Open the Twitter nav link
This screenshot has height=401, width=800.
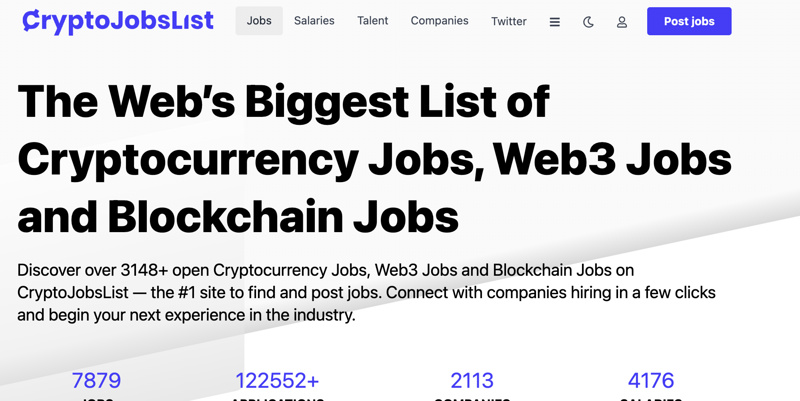tap(508, 21)
